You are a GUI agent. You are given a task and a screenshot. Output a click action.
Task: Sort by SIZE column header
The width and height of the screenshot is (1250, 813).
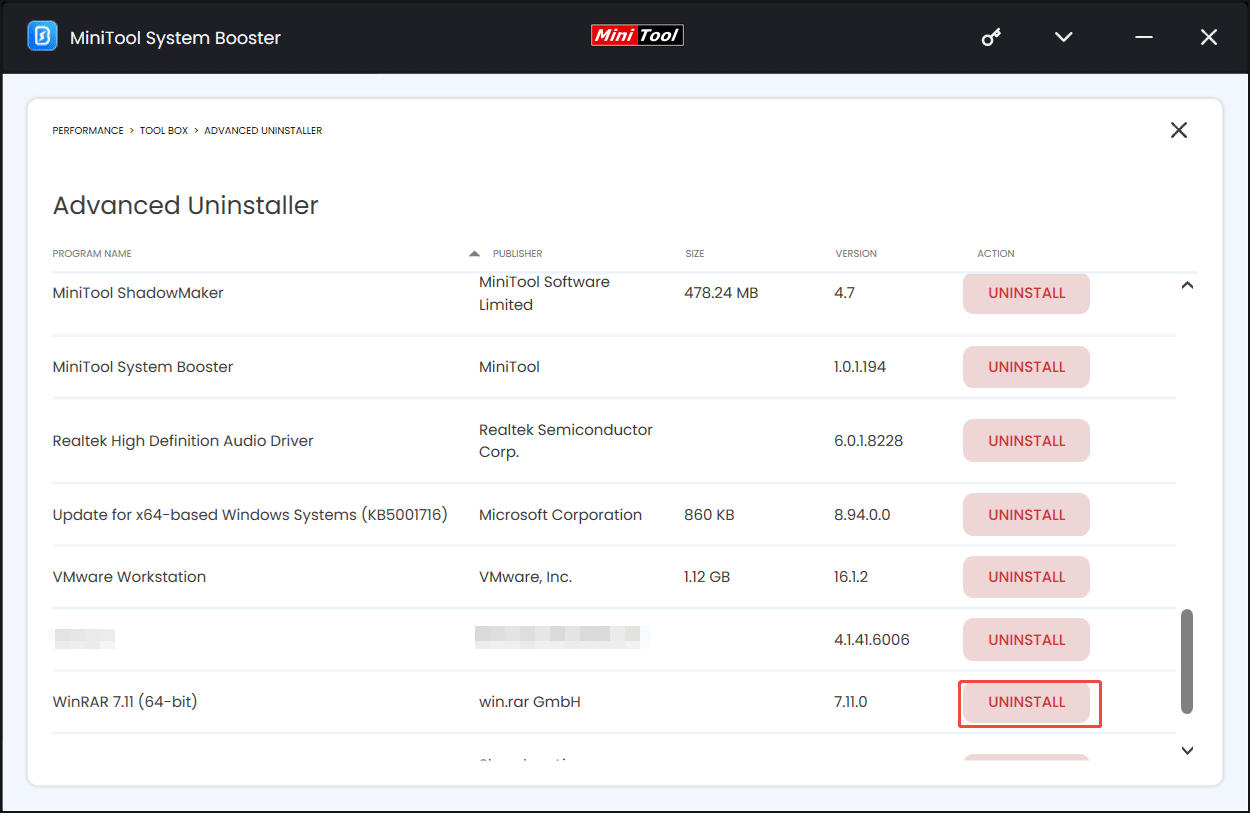[694, 254]
